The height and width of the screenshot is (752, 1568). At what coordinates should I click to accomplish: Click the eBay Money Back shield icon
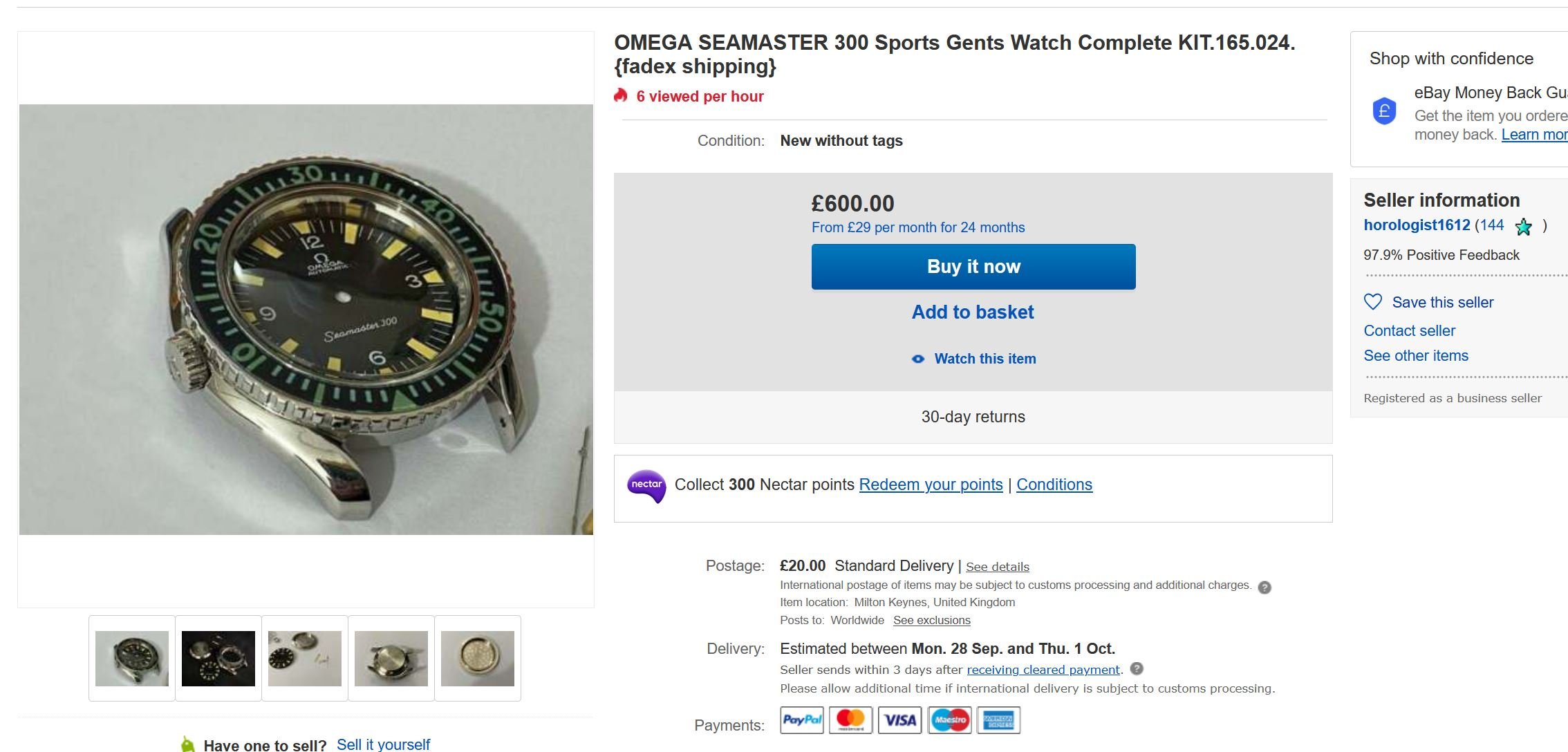coord(1384,111)
